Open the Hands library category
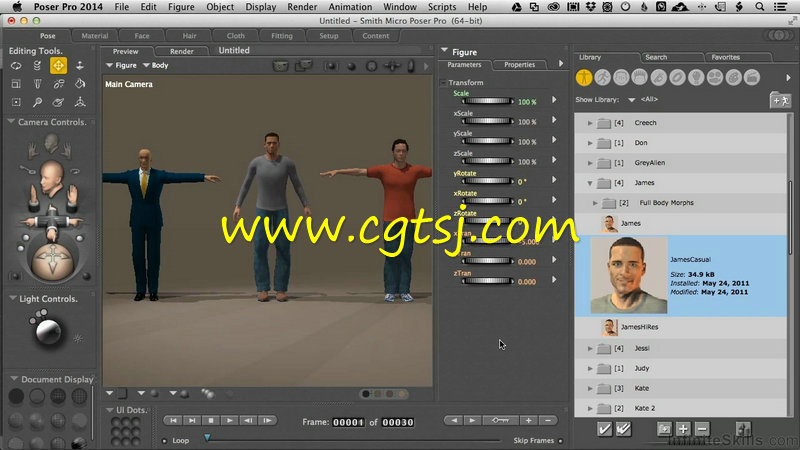Image resolution: width=800 pixels, height=450 pixels. [x=659, y=78]
